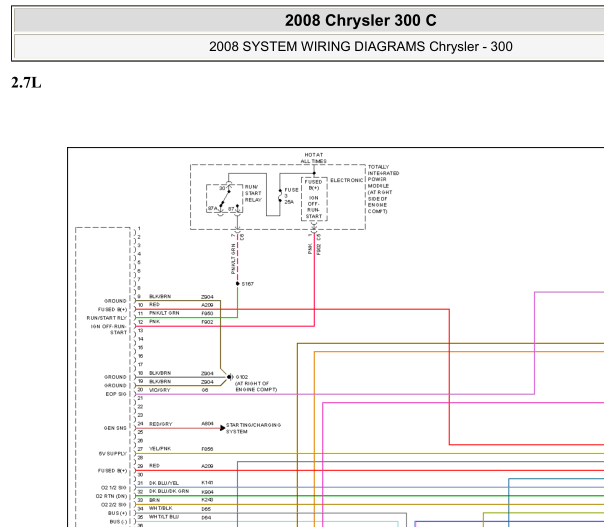Click the "RED/GRY" wire color on pin 24
This screenshot has height=527, width=604.
click(x=161, y=424)
